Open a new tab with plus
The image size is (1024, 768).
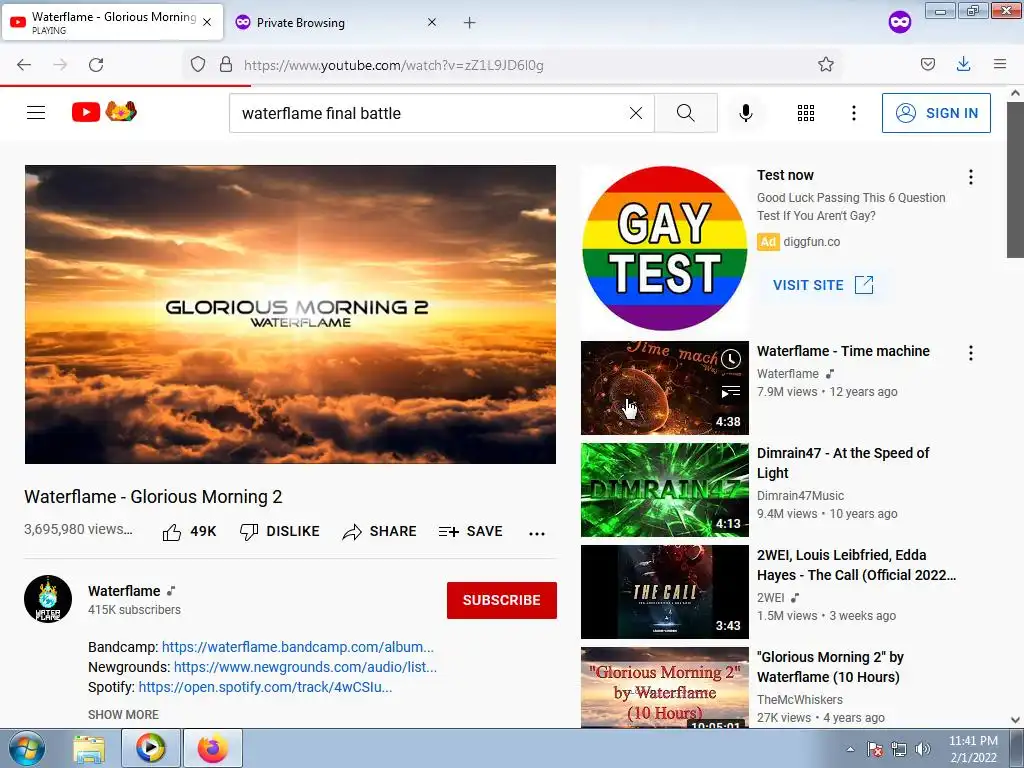[470, 23]
